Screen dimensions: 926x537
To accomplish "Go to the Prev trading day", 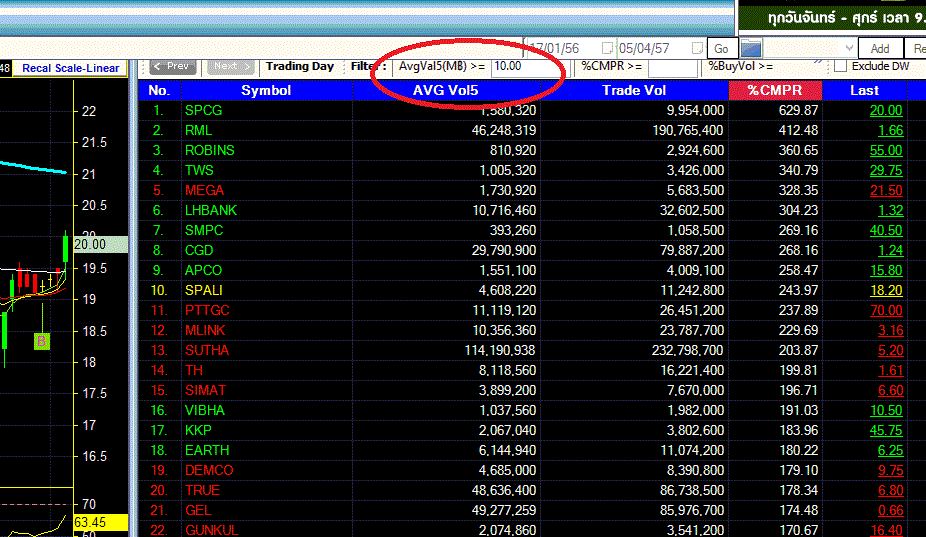I will (172, 66).
